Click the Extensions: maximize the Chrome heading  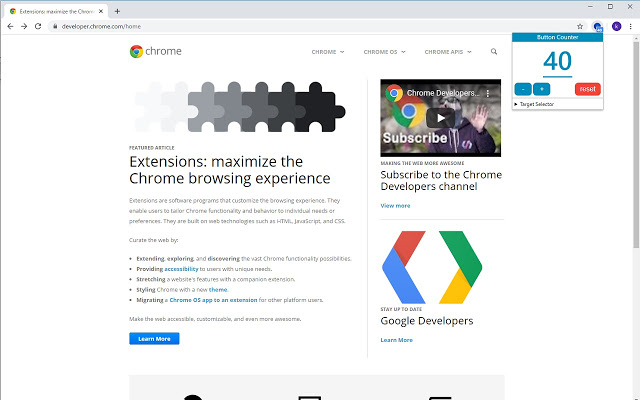[x=230, y=170]
